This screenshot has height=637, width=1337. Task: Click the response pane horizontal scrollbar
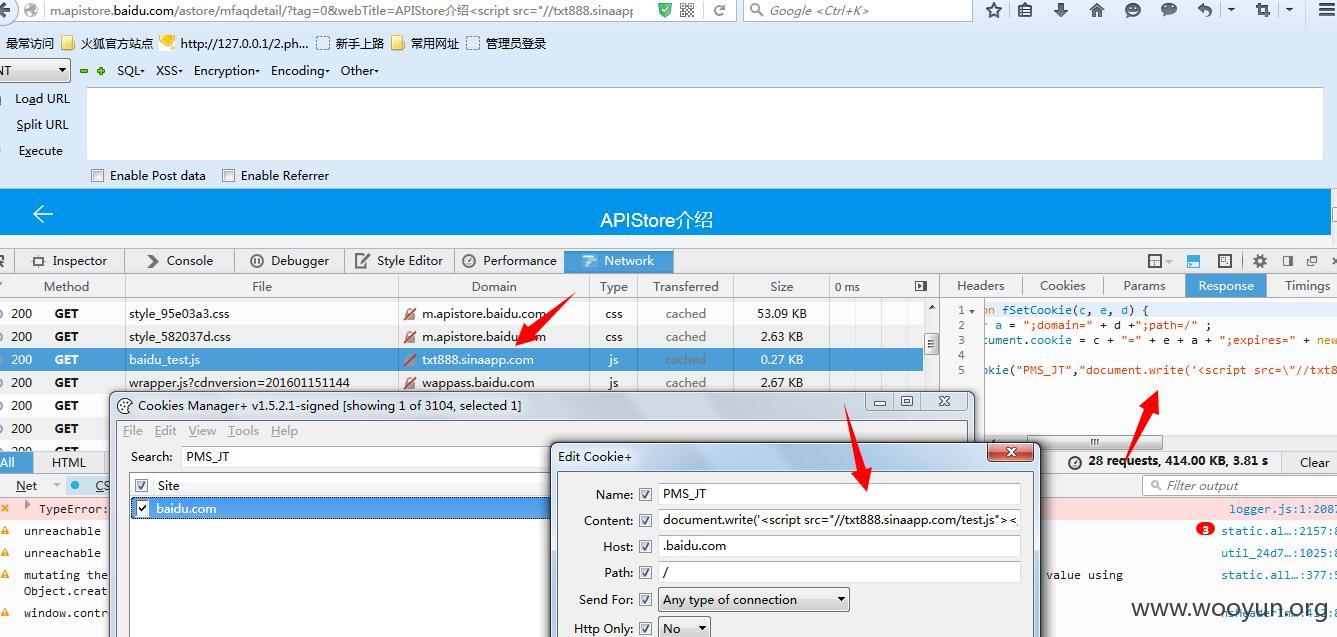click(x=1095, y=442)
